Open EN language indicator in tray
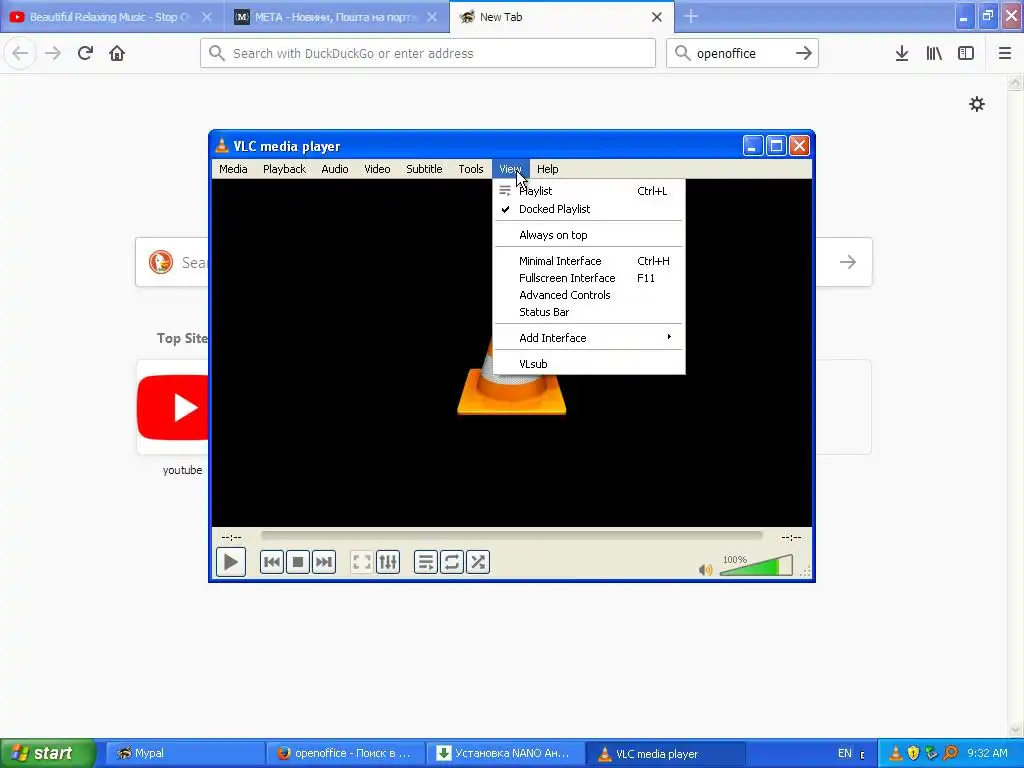1024x768 pixels. (845, 753)
